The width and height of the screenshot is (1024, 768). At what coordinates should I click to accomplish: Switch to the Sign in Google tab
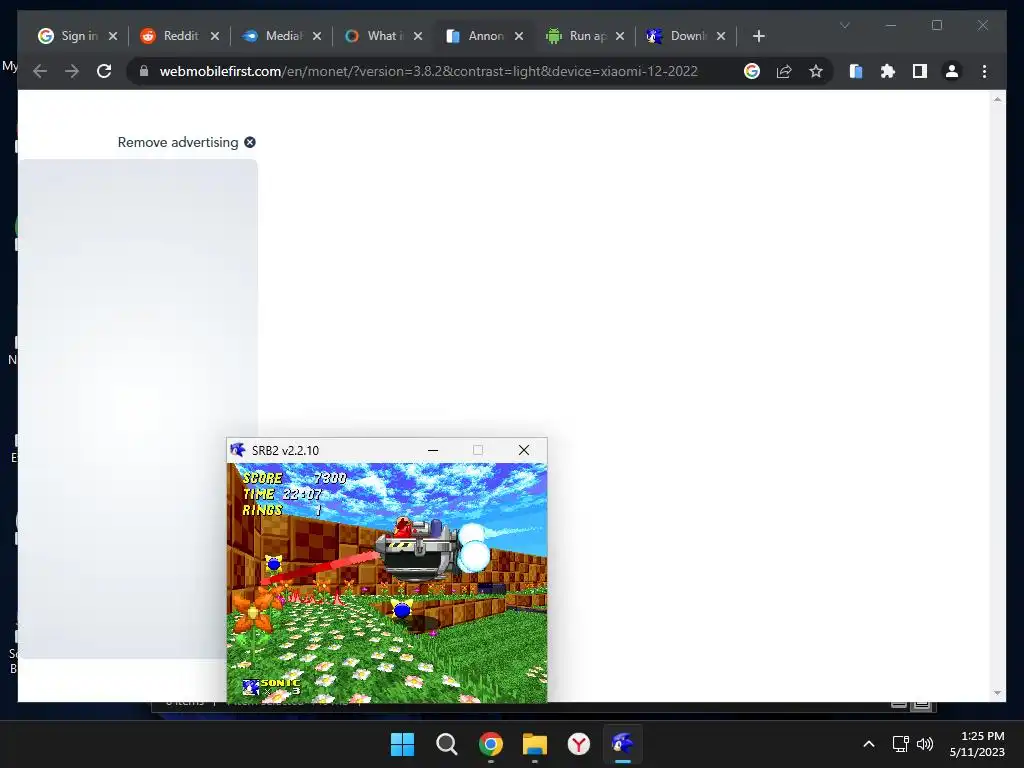(x=67, y=36)
